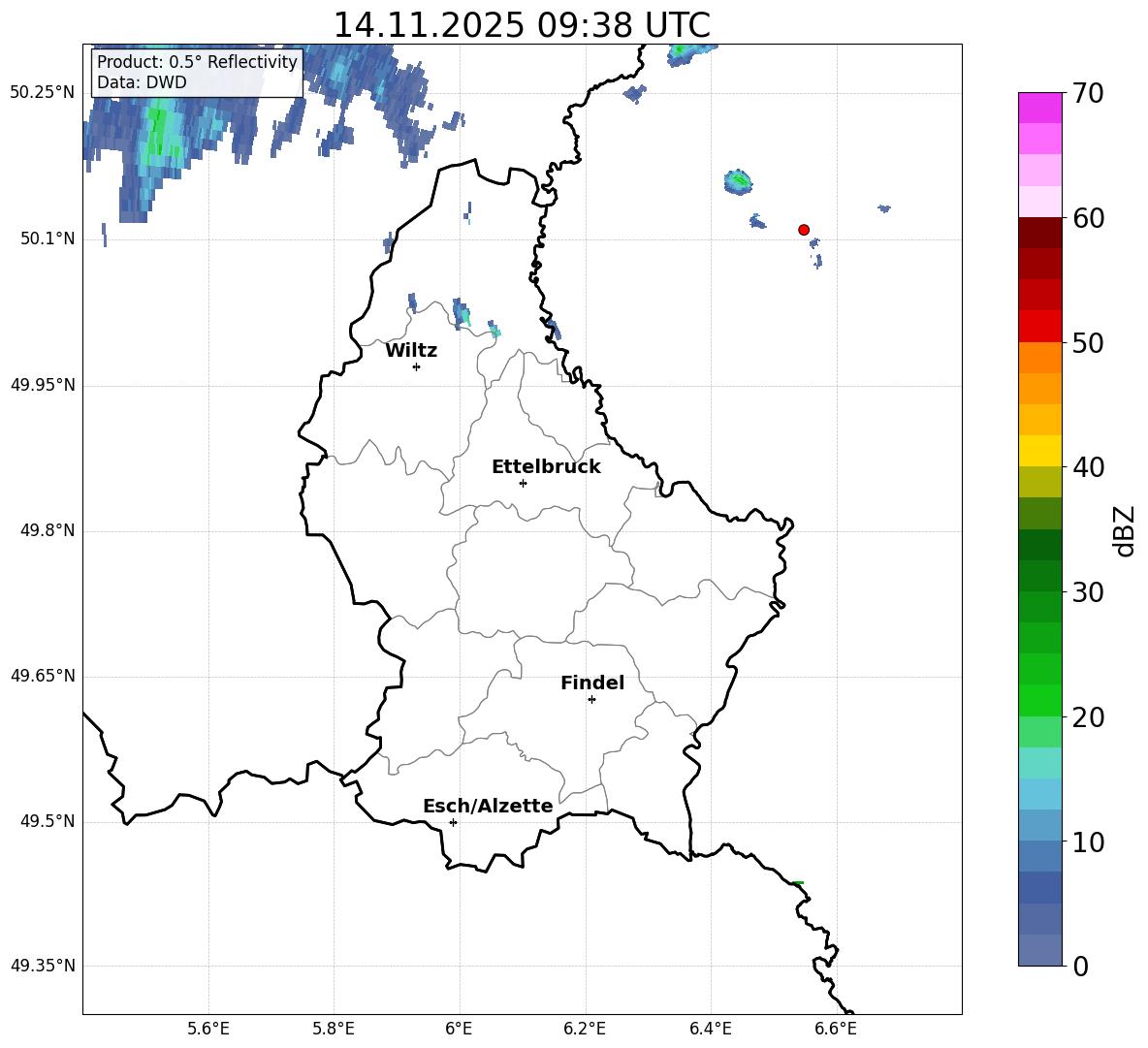Image resolution: width=1148 pixels, height=1048 pixels.
Task: Click the 70 value on the colorbar
Action: pos(1088,93)
